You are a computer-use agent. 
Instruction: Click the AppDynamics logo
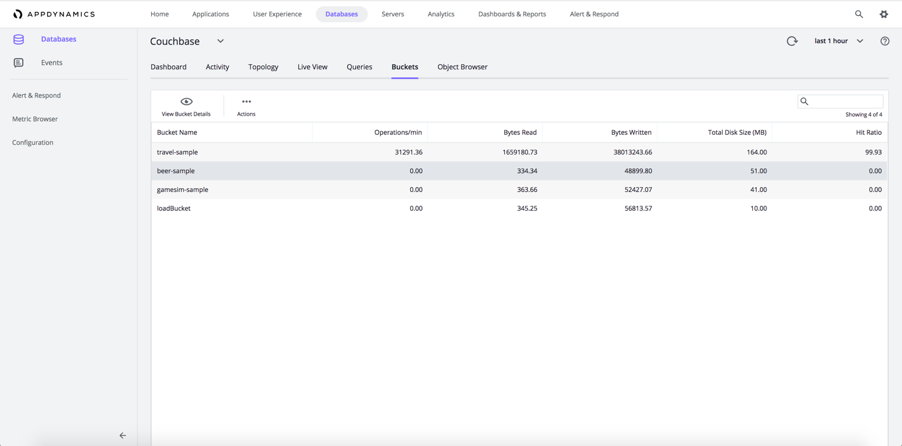point(53,14)
